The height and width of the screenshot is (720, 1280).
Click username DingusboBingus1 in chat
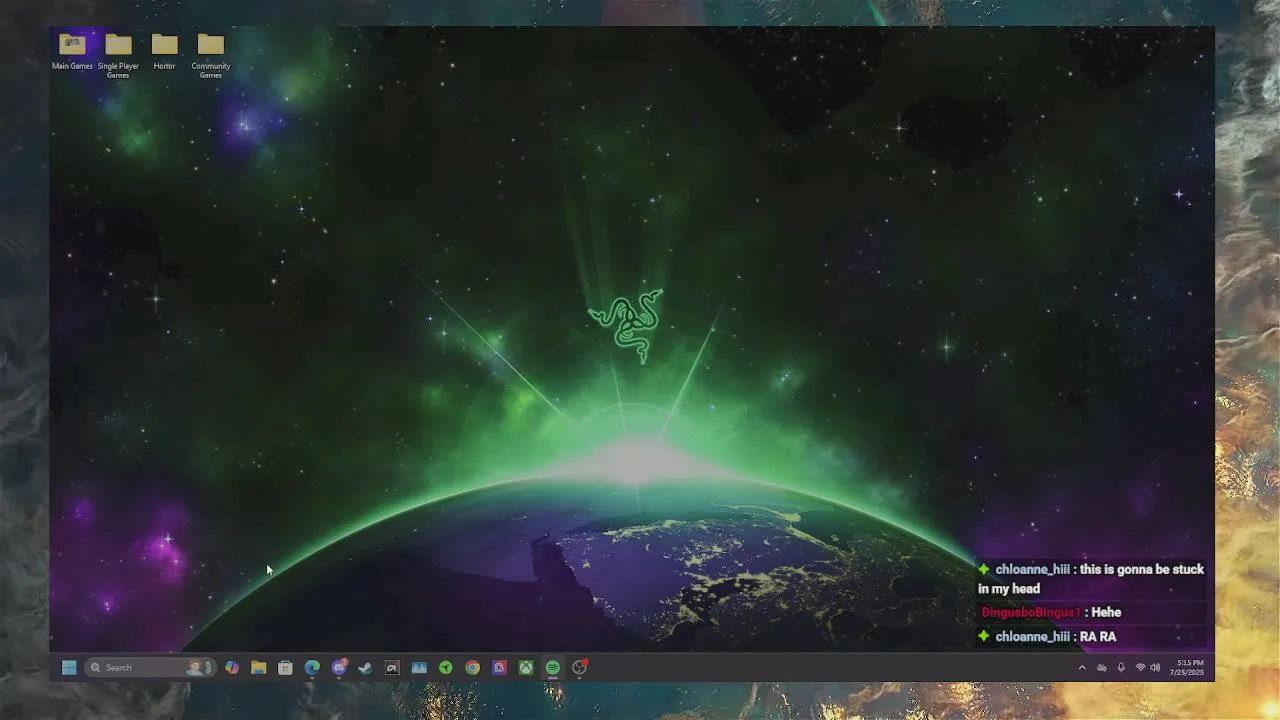coord(1030,612)
